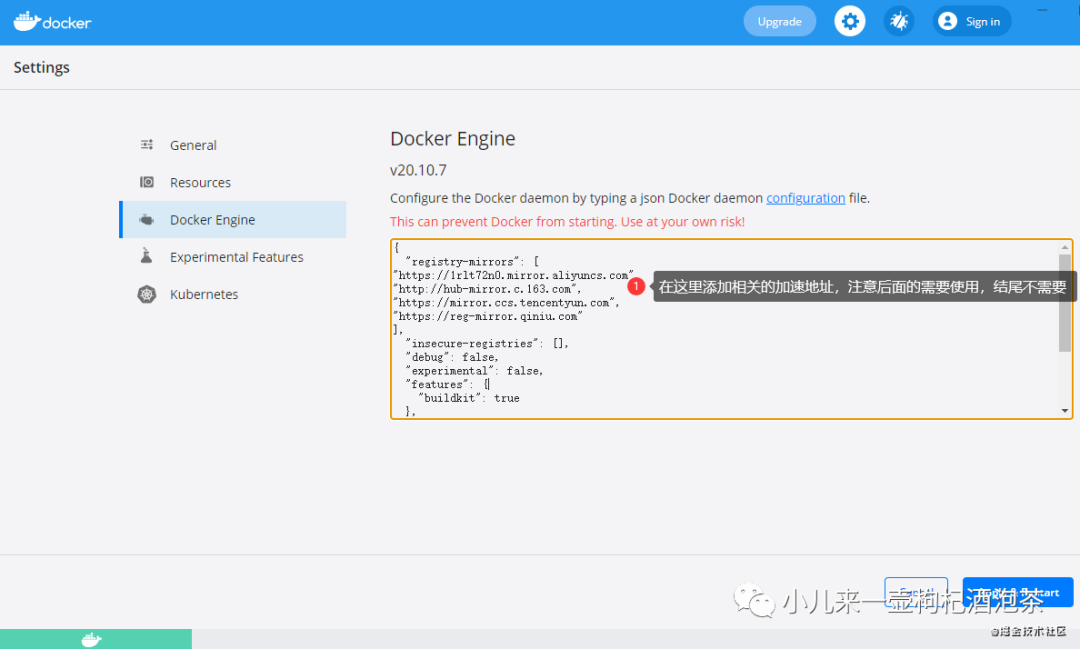Click the user avatar icon in Sign in

pyautogui.click(x=948, y=21)
